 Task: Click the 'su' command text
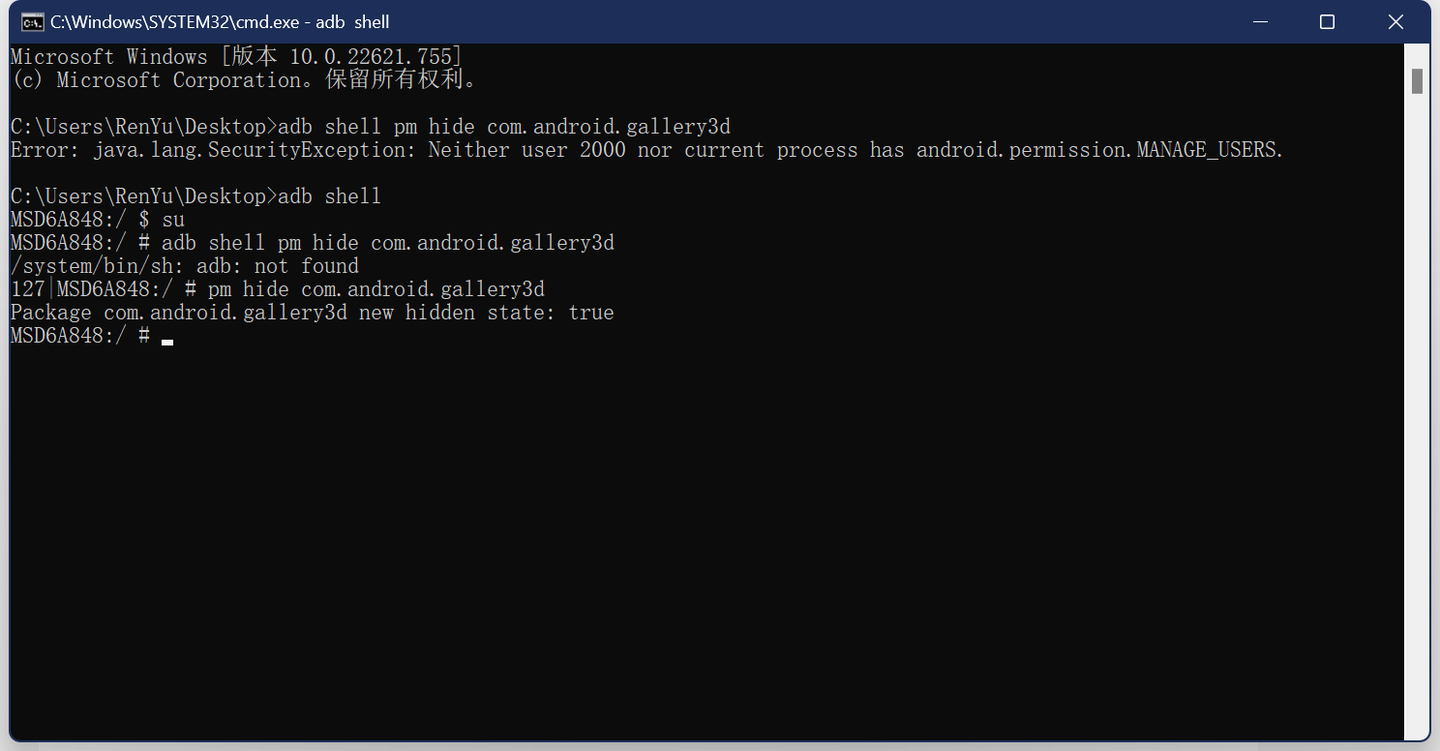[x=173, y=219]
